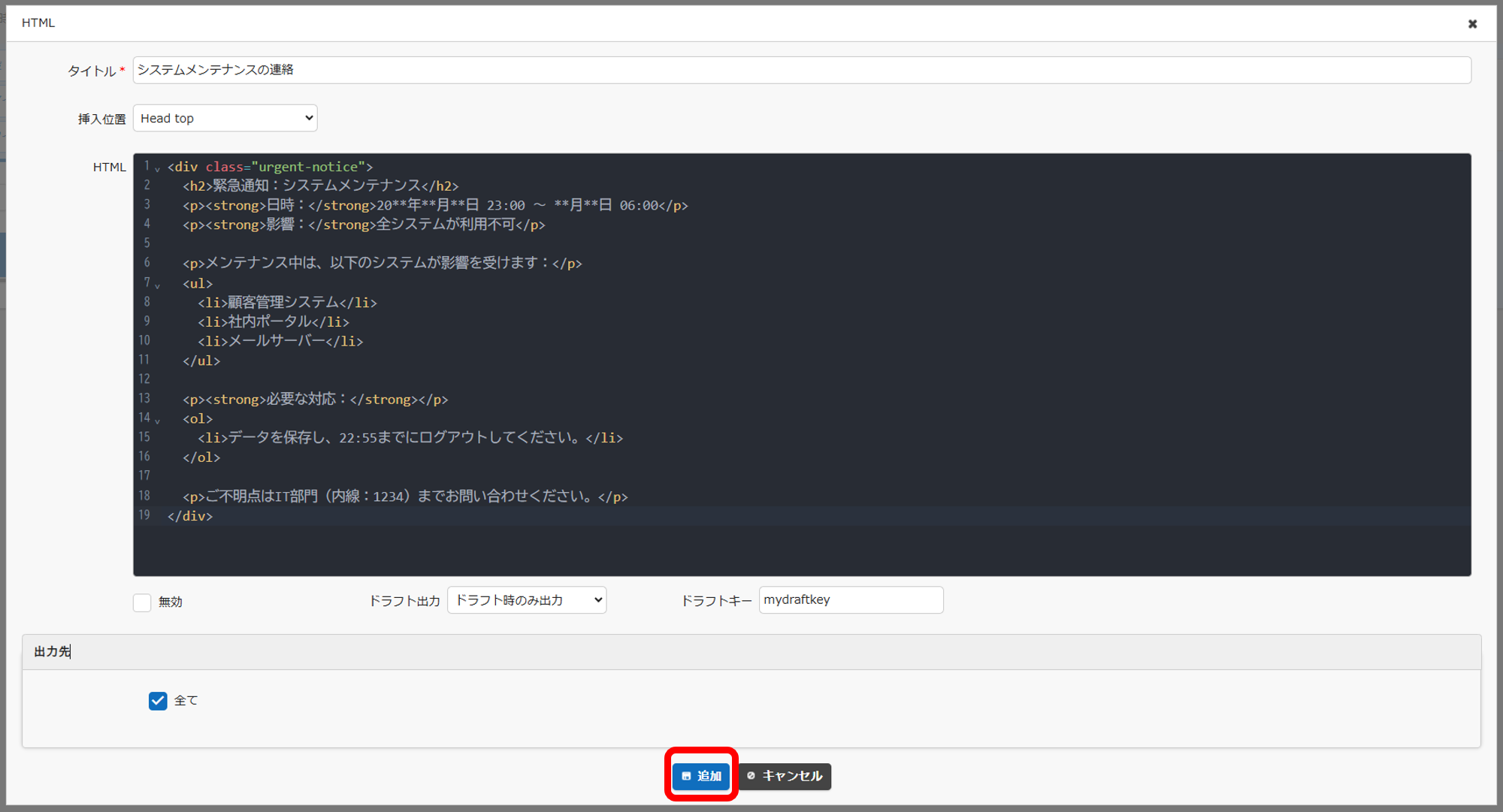Uncheck the 全て output target checkbox

pos(158,701)
